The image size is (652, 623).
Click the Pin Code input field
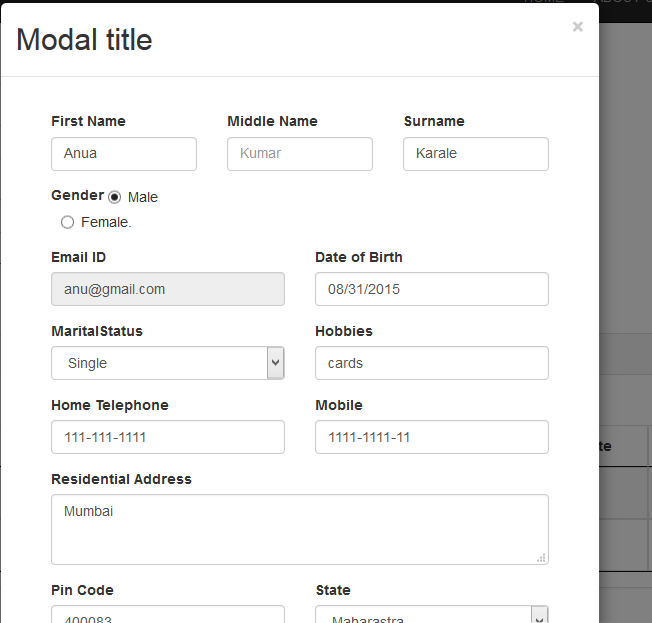pyautogui.click(x=168, y=615)
